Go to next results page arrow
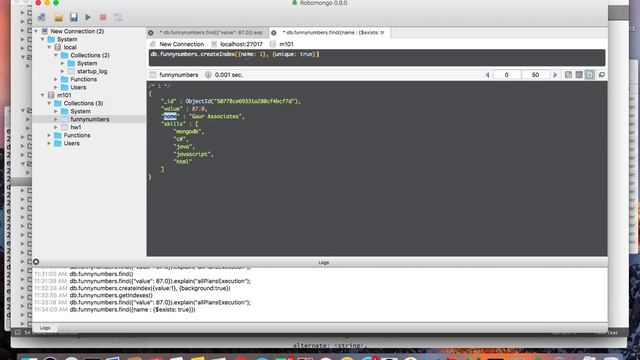The height and width of the screenshot is (360, 640). [555, 75]
